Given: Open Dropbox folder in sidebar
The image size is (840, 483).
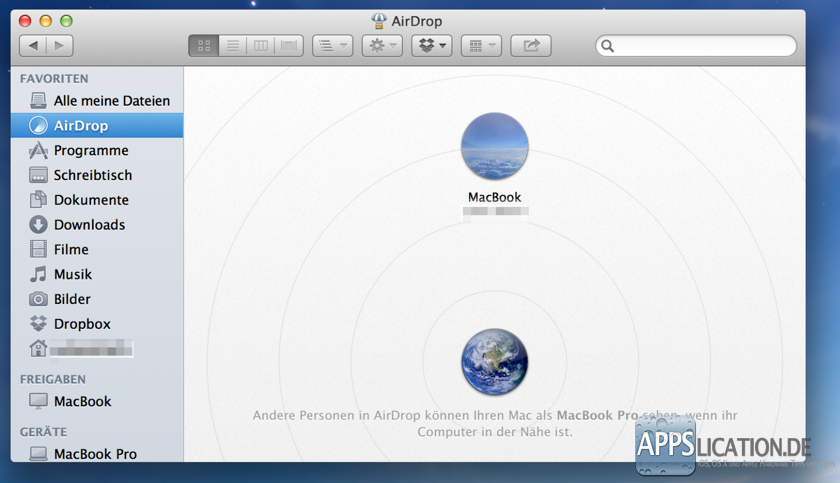Looking at the screenshot, I should (x=97, y=324).
